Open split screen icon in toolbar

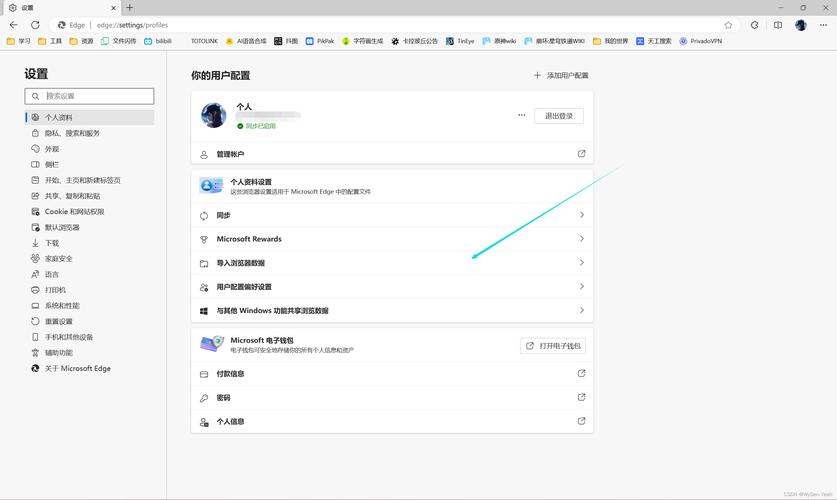pos(778,25)
